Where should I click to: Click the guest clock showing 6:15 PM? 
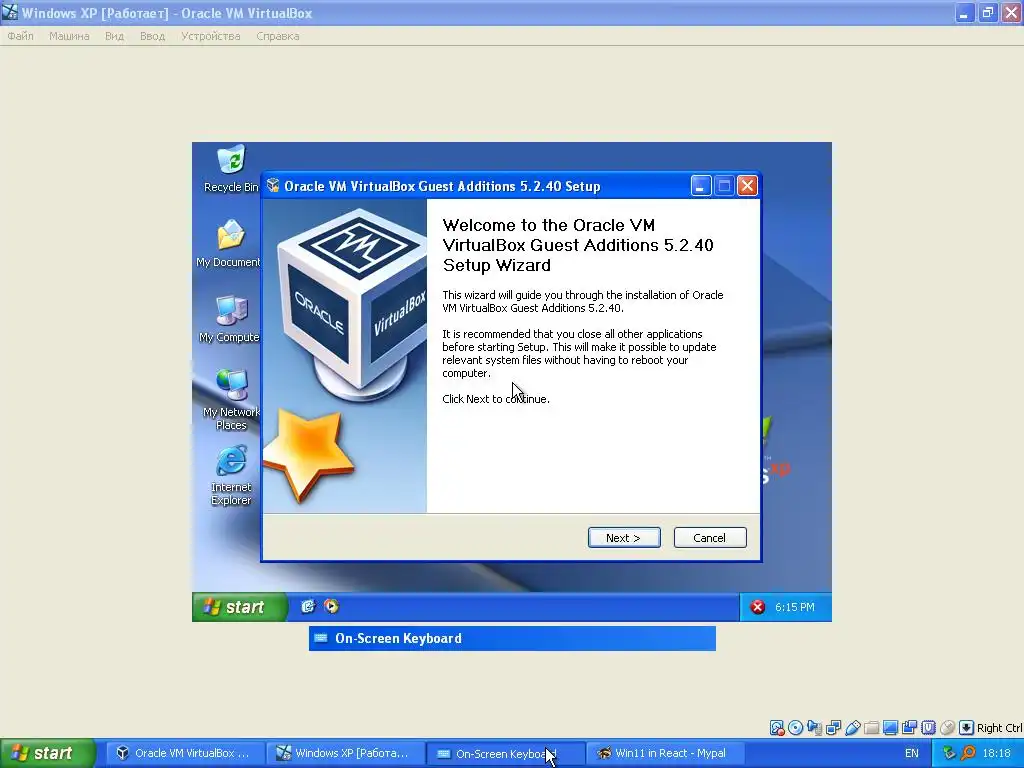[x=795, y=607]
